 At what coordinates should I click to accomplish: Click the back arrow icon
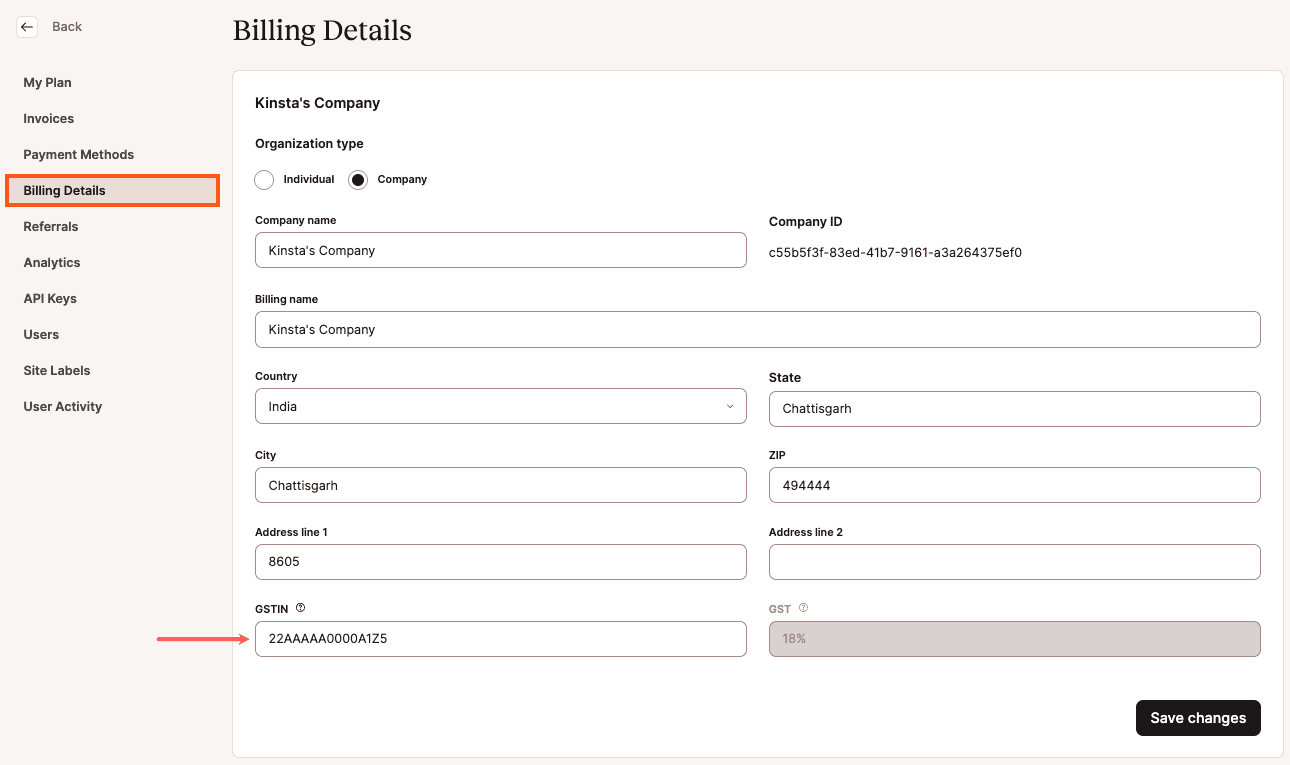tap(27, 27)
